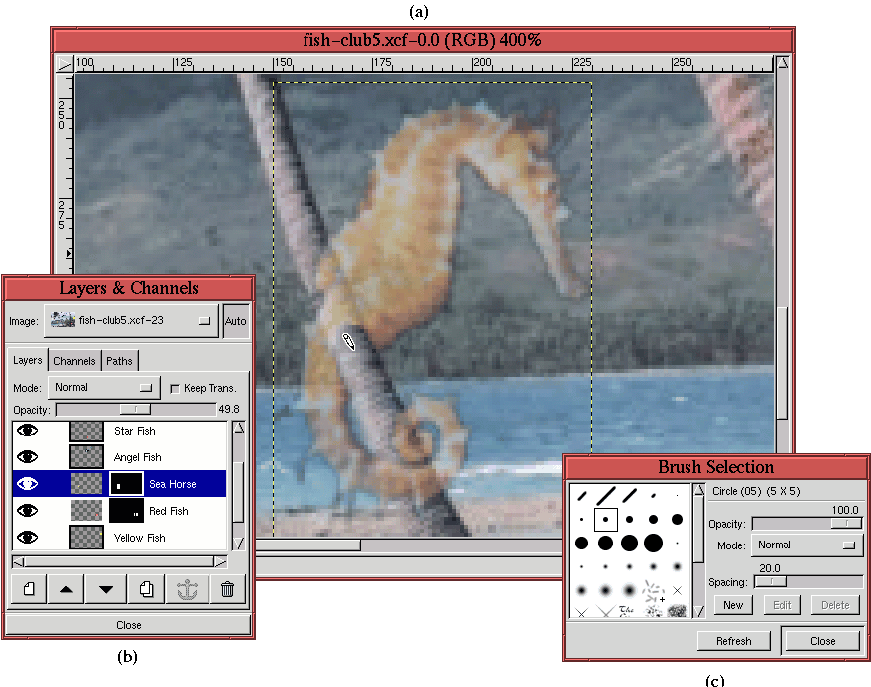This screenshot has height=687, width=871.
Task: Open the Mode dropdown in Brush Selection
Action: pos(807,546)
